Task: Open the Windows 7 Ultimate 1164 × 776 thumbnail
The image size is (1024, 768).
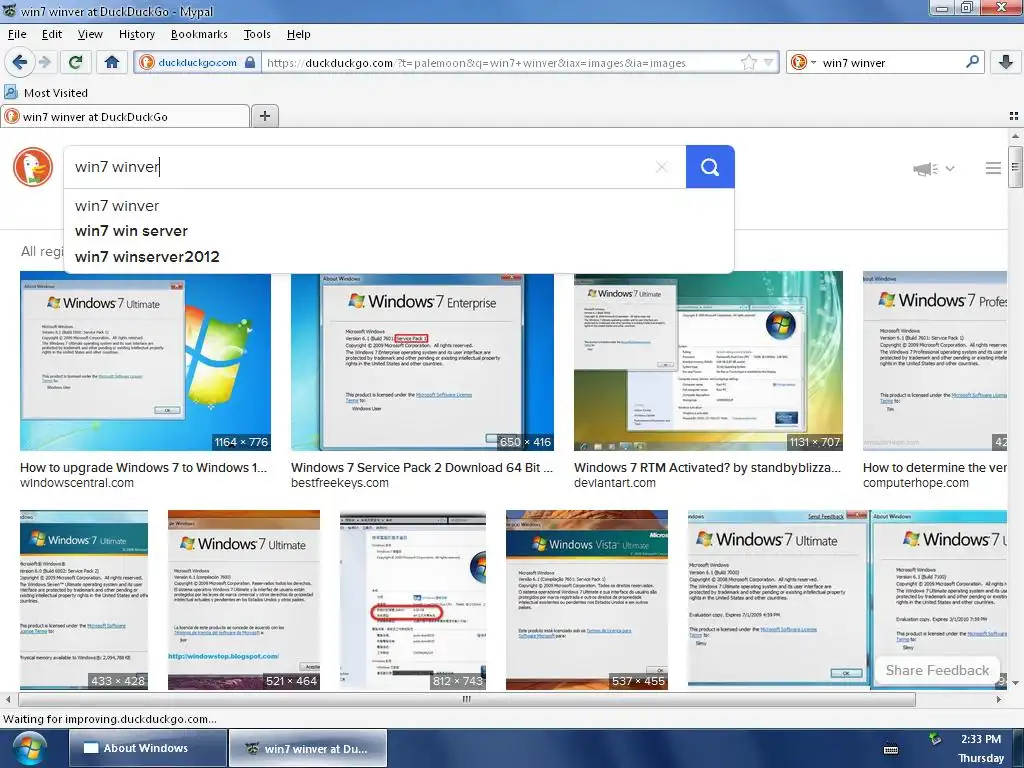Action: coord(145,362)
